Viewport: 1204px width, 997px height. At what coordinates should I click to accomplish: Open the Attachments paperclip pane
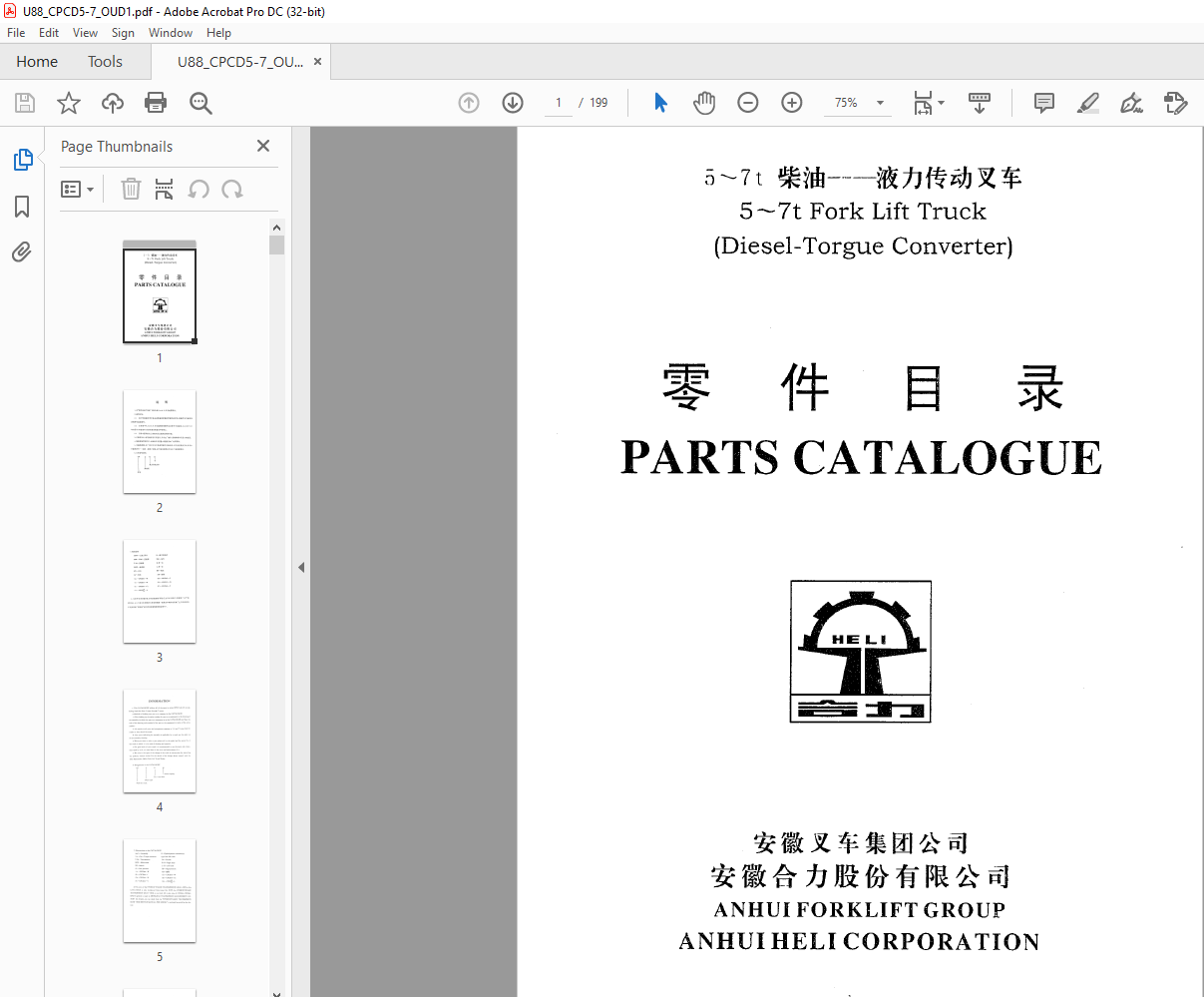pyautogui.click(x=22, y=251)
